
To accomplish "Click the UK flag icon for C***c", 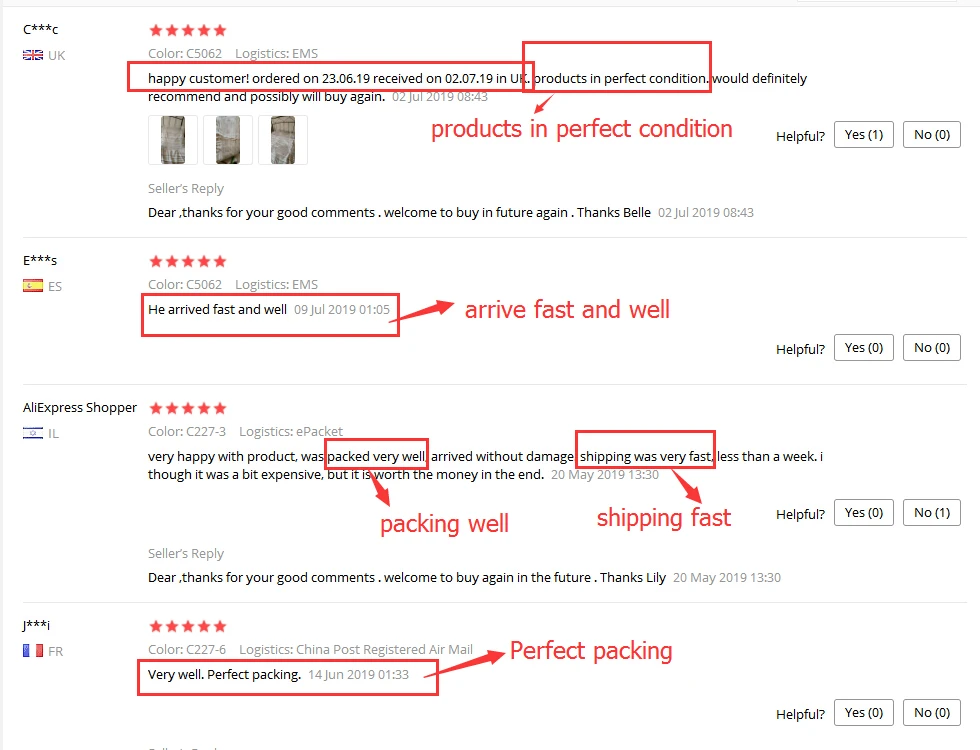I will point(33,55).
